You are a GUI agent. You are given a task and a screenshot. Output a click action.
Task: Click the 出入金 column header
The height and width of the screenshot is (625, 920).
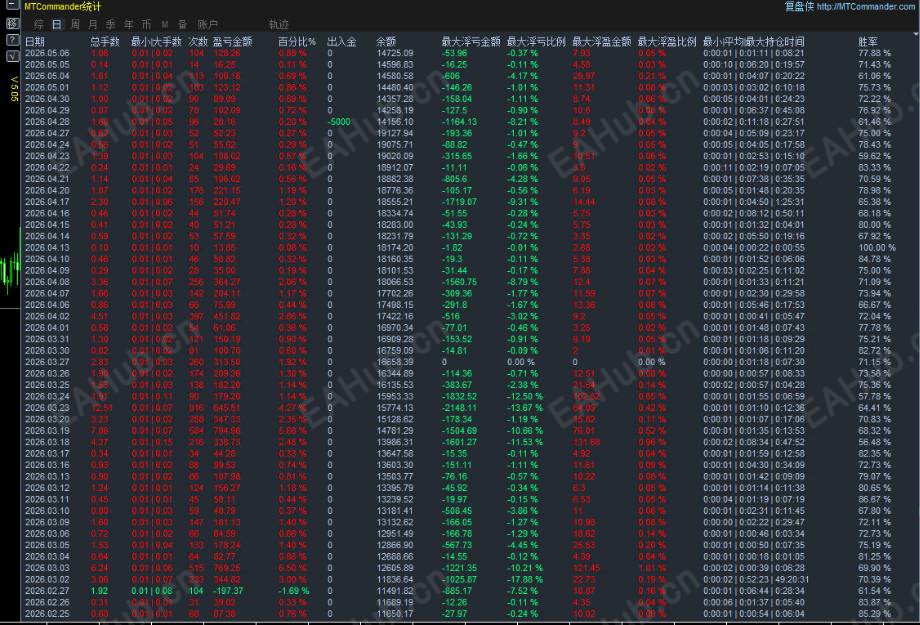[341, 42]
